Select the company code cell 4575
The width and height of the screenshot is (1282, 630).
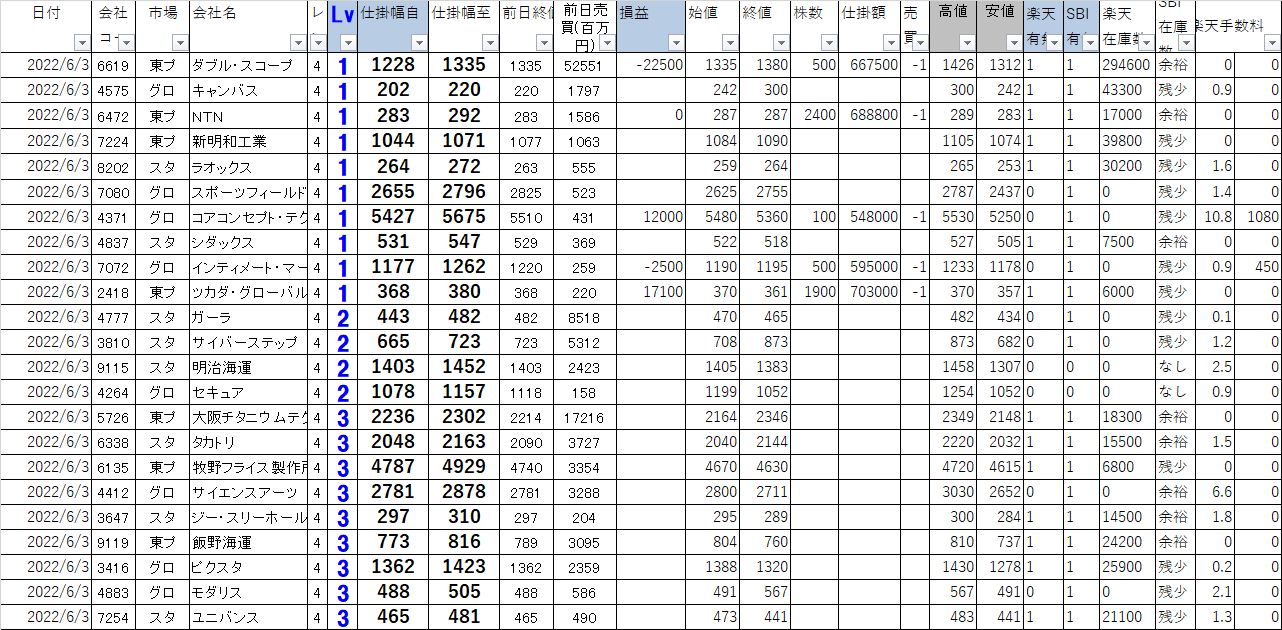coord(113,90)
